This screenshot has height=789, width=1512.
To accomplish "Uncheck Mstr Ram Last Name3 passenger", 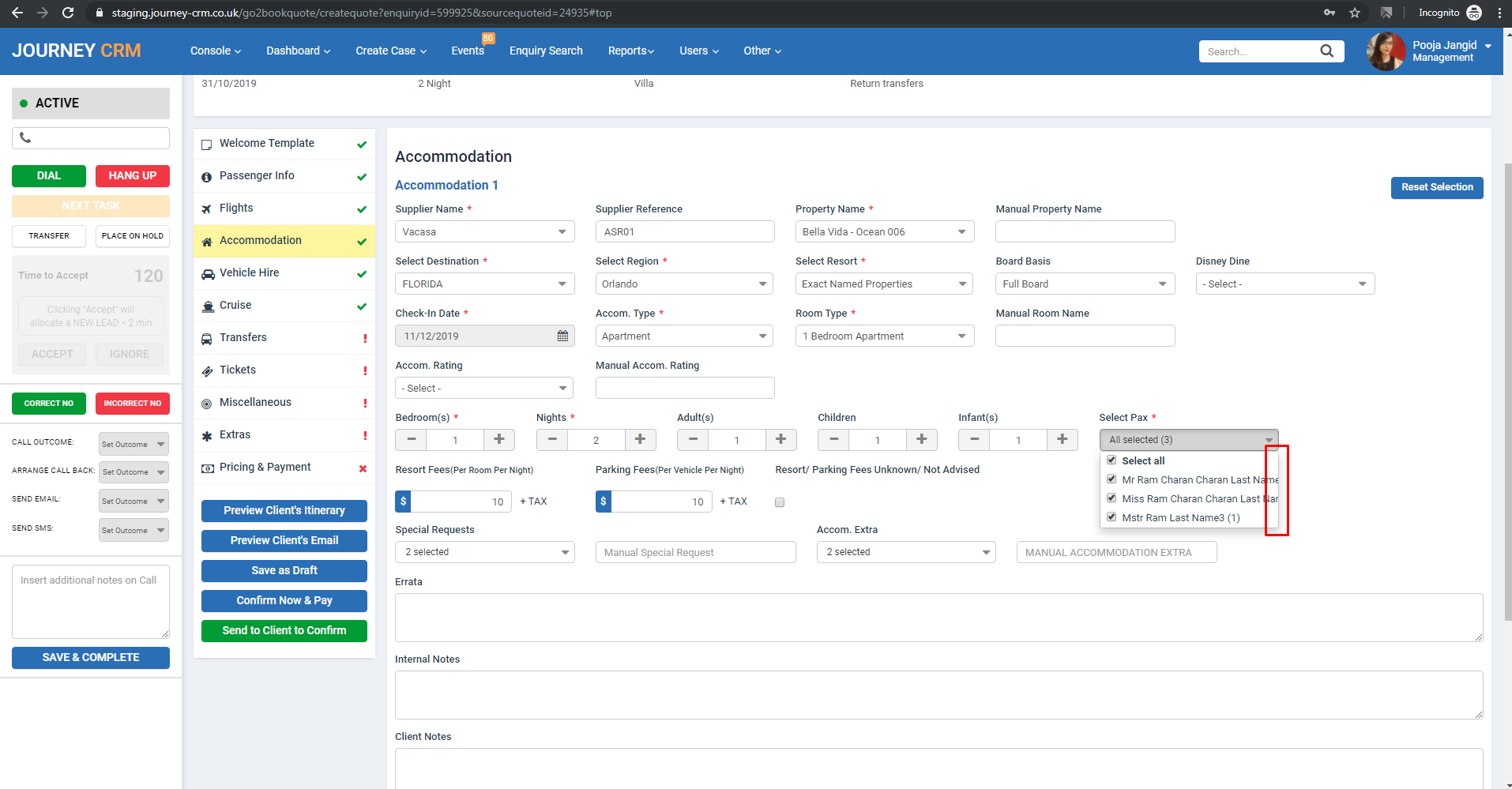I will click(1111, 517).
